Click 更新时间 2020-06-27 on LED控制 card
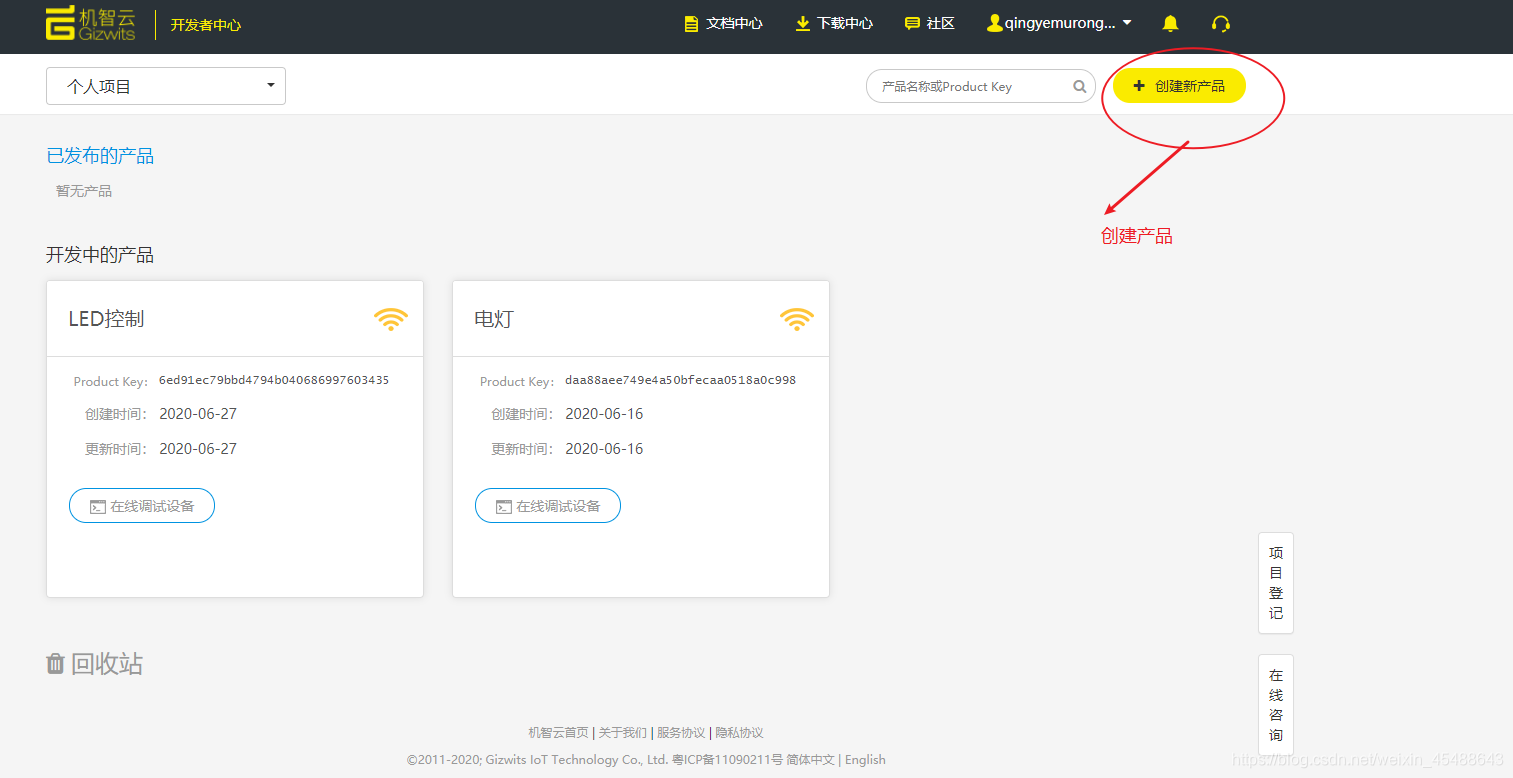The image size is (1513, 778). point(198,449)
